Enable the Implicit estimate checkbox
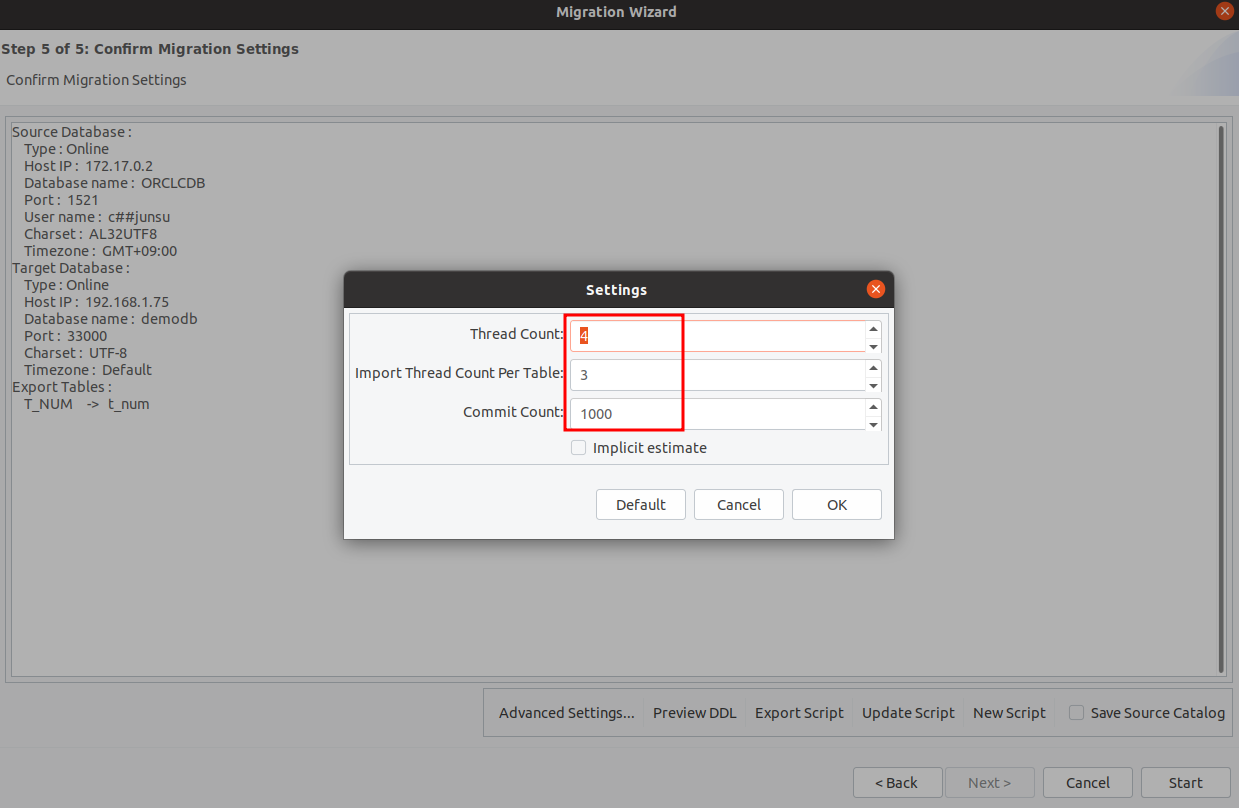 click(x=578, y=448)
